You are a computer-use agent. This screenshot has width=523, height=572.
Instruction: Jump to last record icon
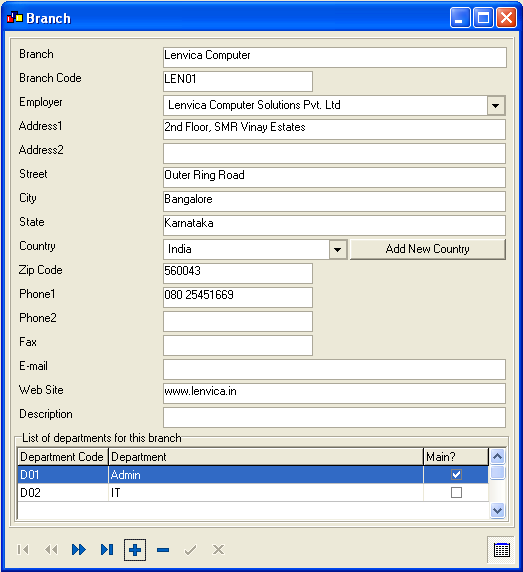tap(107, 549)
